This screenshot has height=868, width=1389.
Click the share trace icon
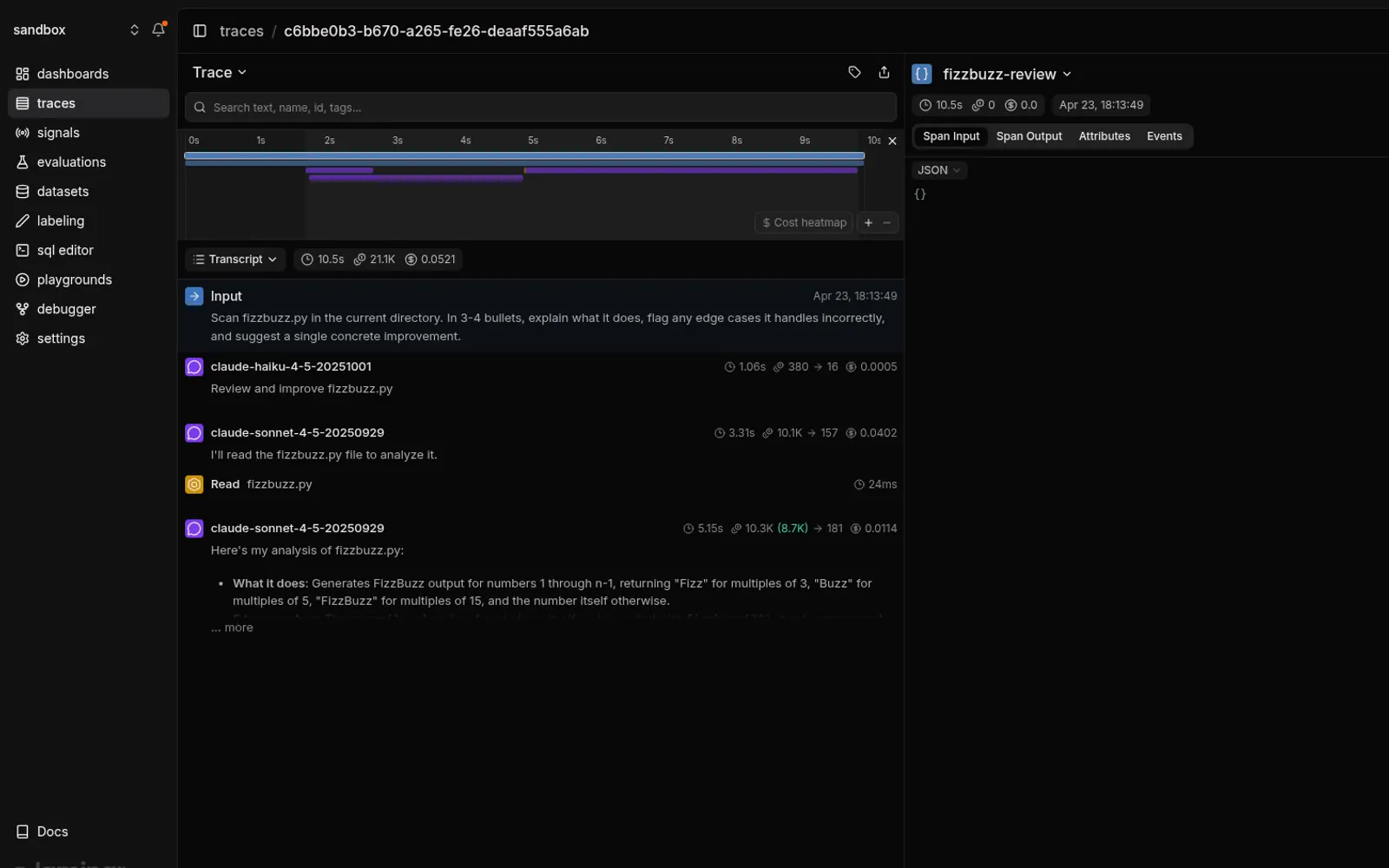[x=884, y=72]
